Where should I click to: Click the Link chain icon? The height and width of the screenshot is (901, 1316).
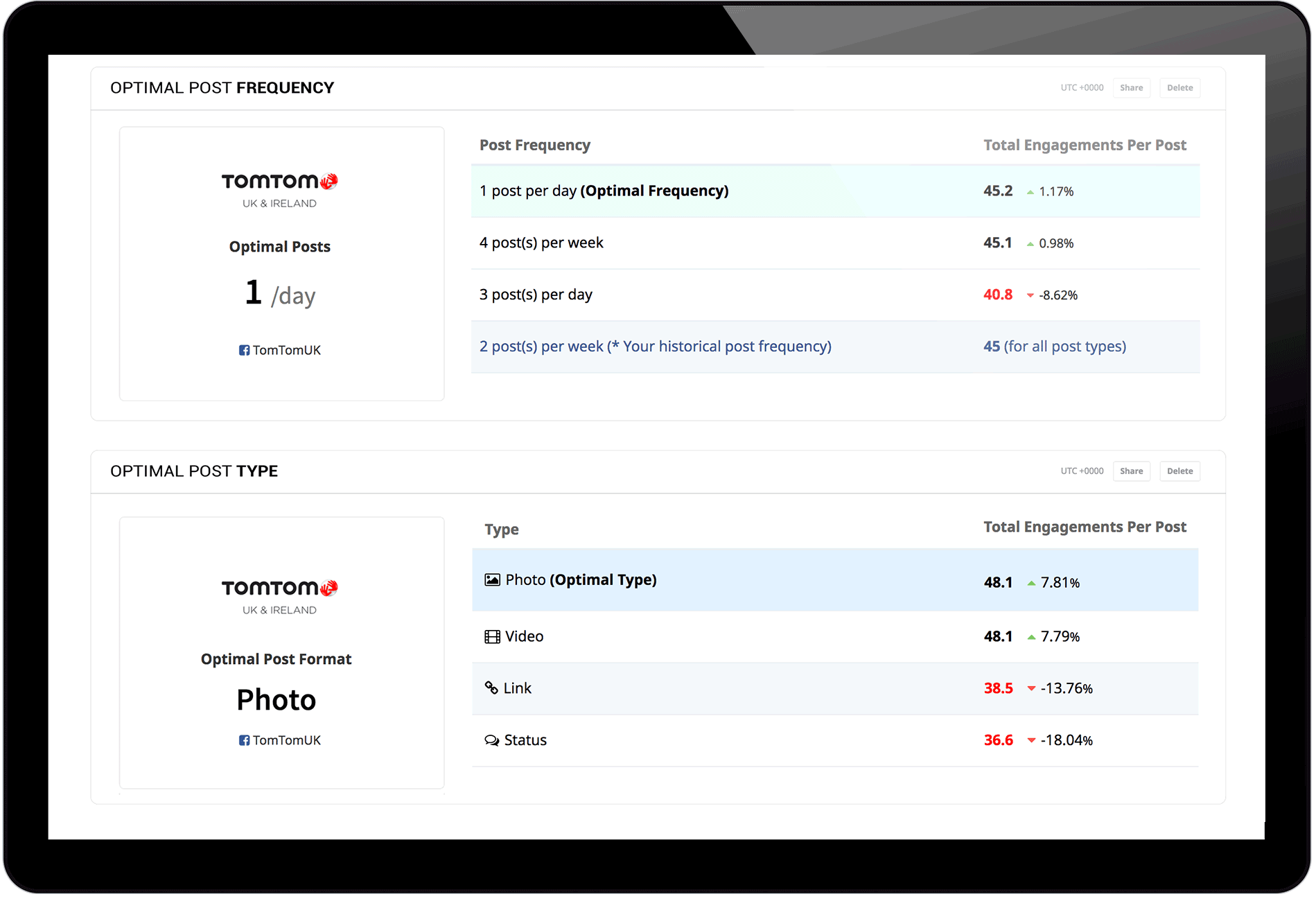click(x=491, y=688)
